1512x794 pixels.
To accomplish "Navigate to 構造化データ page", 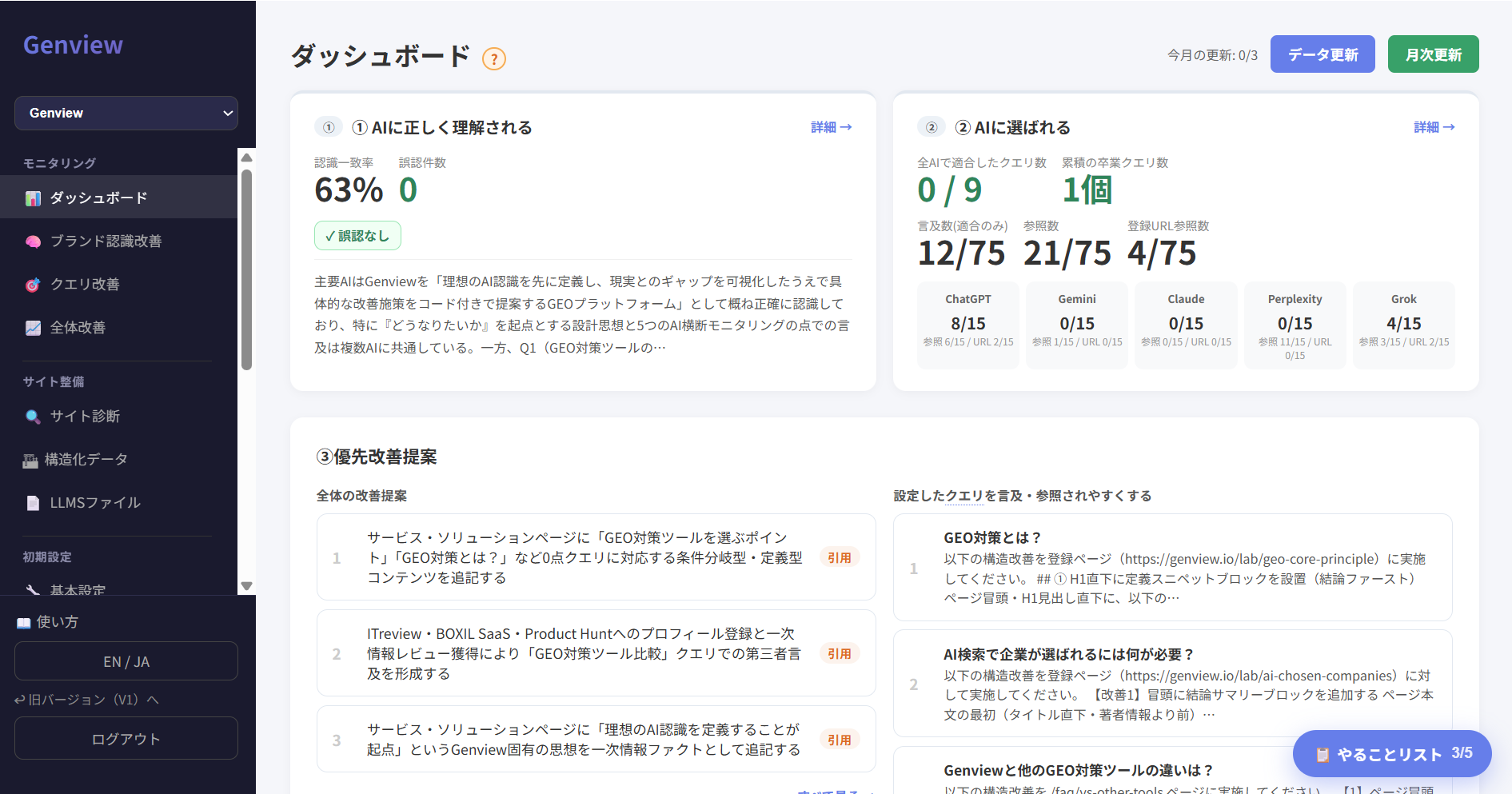I will 118,459.
